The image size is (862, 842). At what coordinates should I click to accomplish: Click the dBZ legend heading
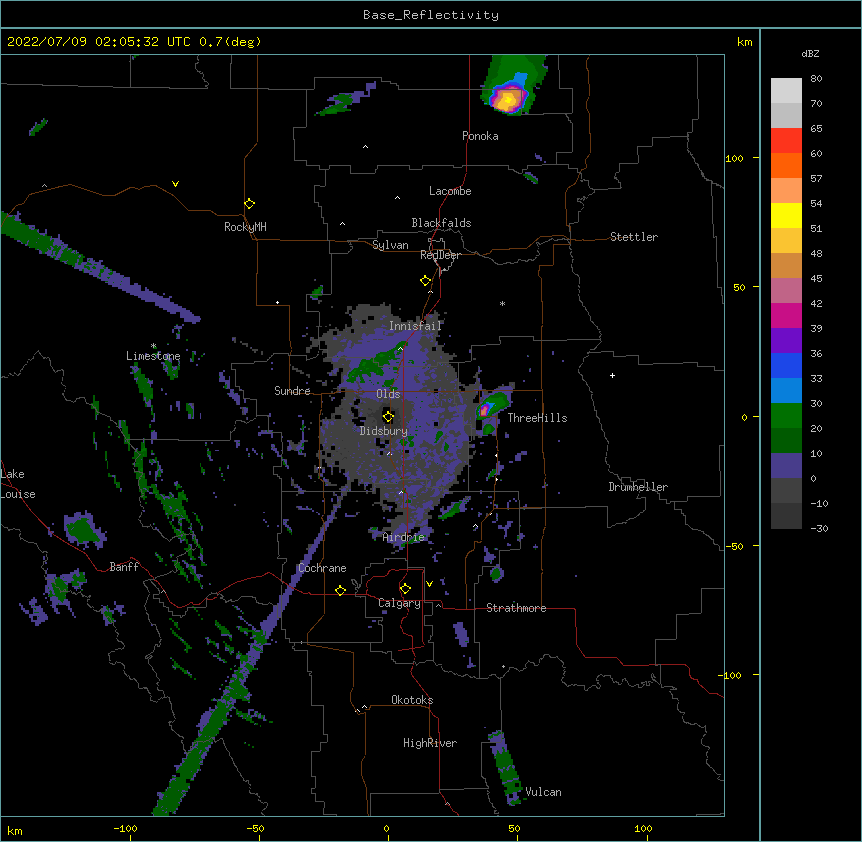(x=810, y=53)
